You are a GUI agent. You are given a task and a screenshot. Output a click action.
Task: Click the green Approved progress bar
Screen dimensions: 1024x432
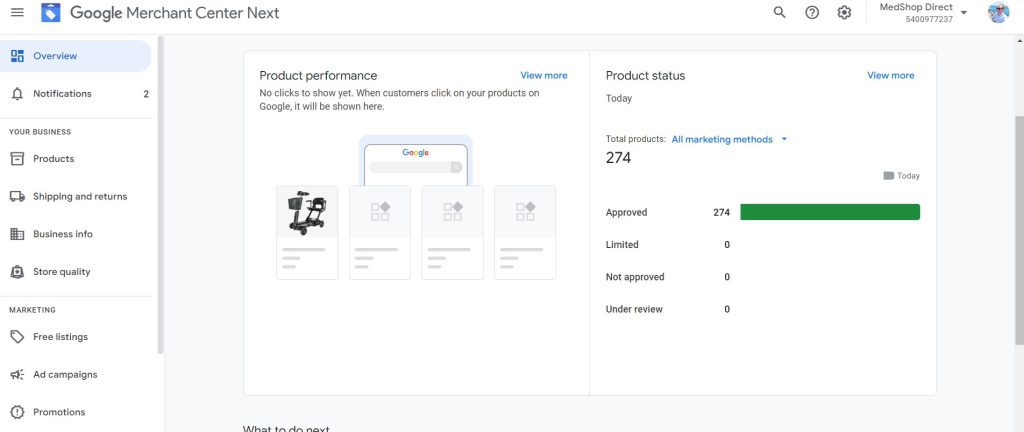(x=830, y=212)
